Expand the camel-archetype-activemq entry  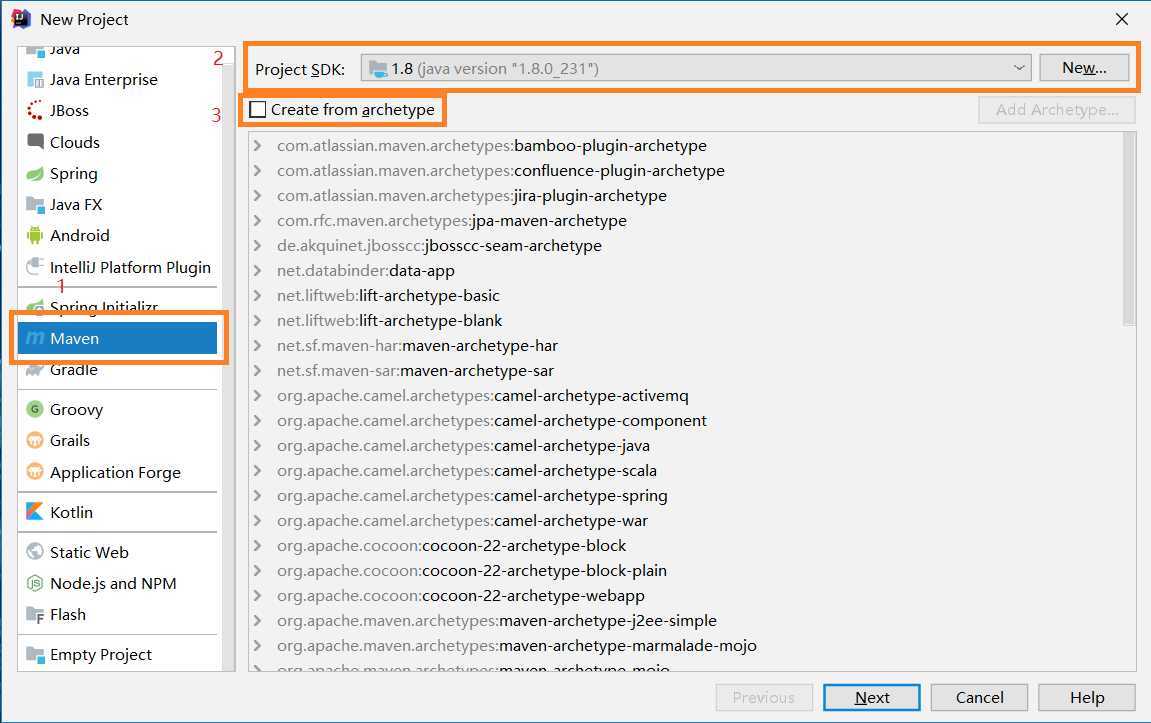click(258, 396)
